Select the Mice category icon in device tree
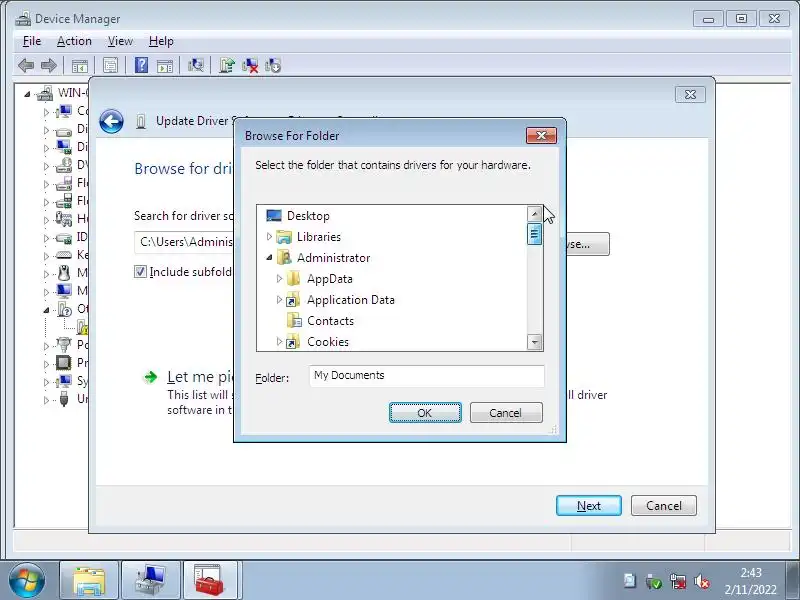Image resolution: width=800 pixels, height=600 pixels. tap(64, 273)
